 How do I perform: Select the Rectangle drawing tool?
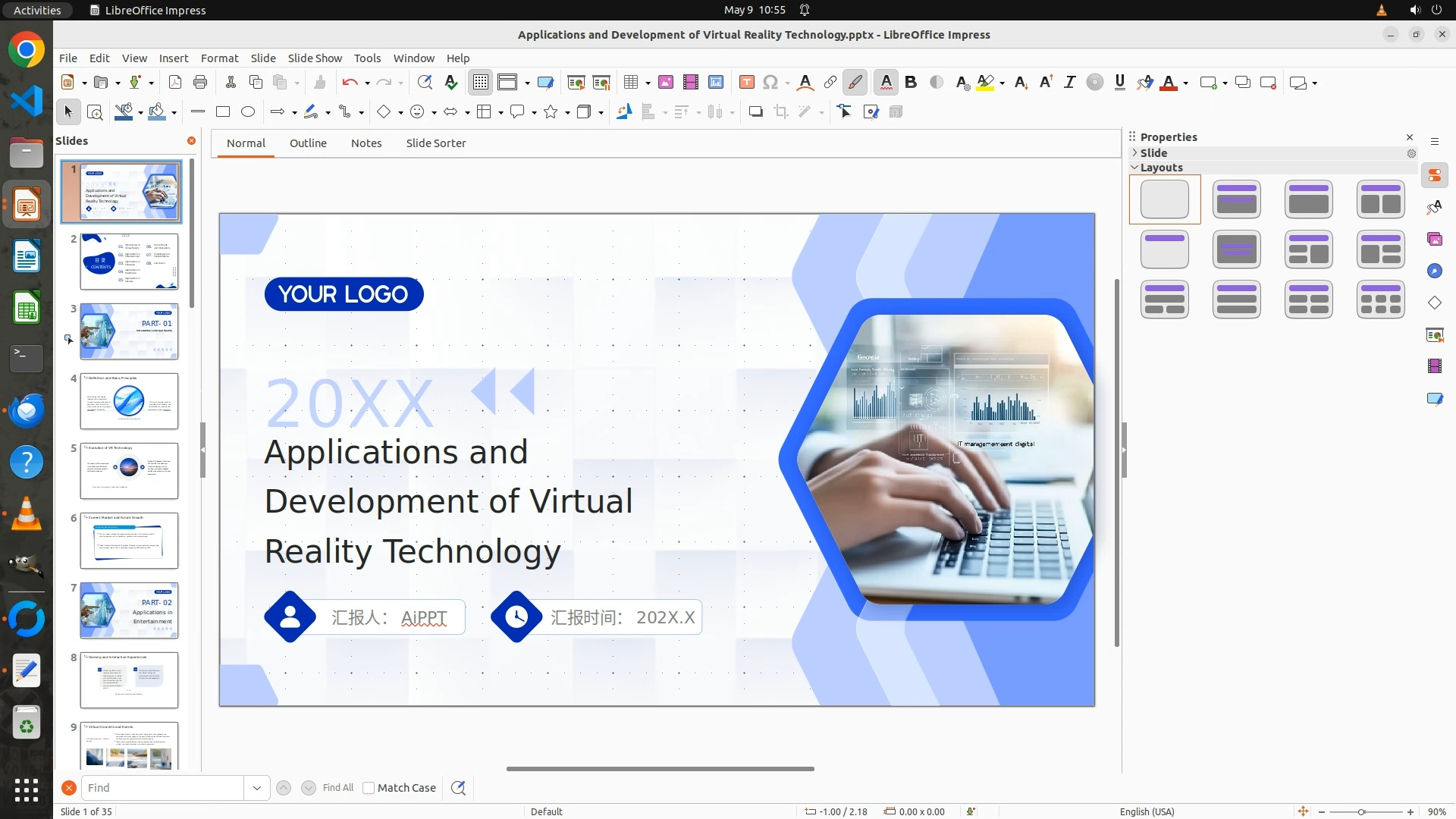[223, 112]
